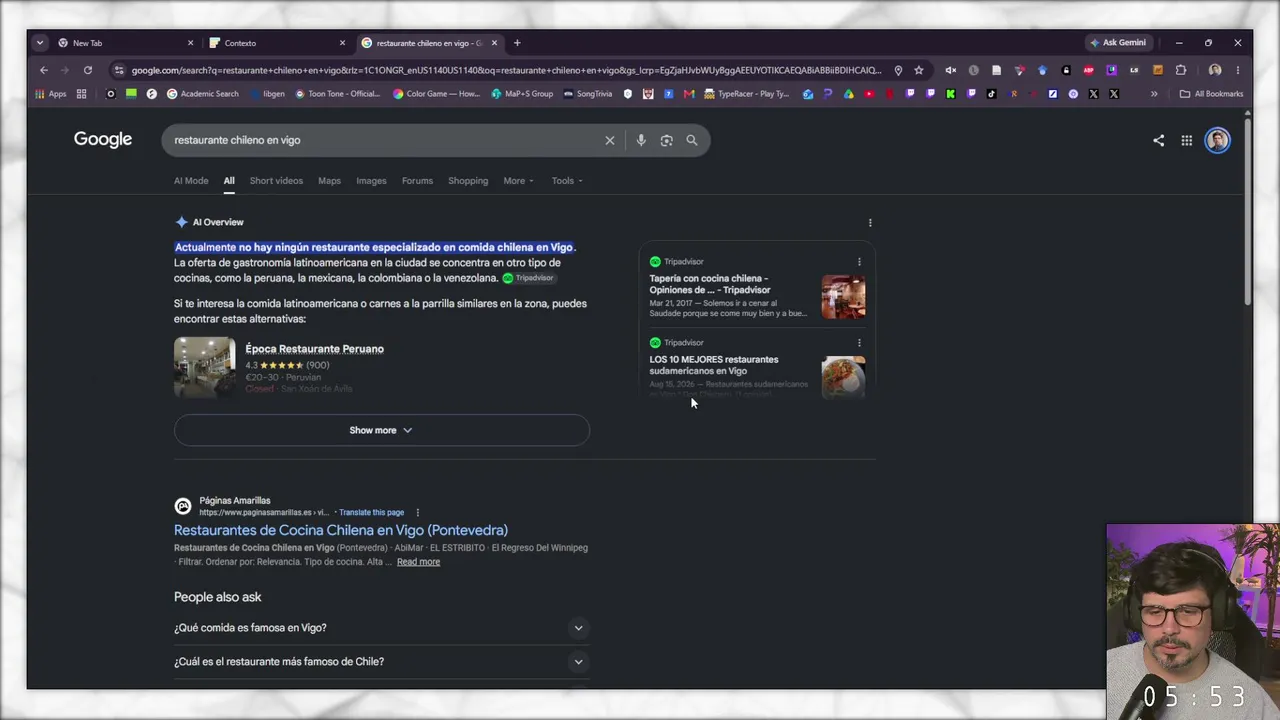Open the YouTube bookmark icon
1280x720 pixels.
(x=869, y=94)
